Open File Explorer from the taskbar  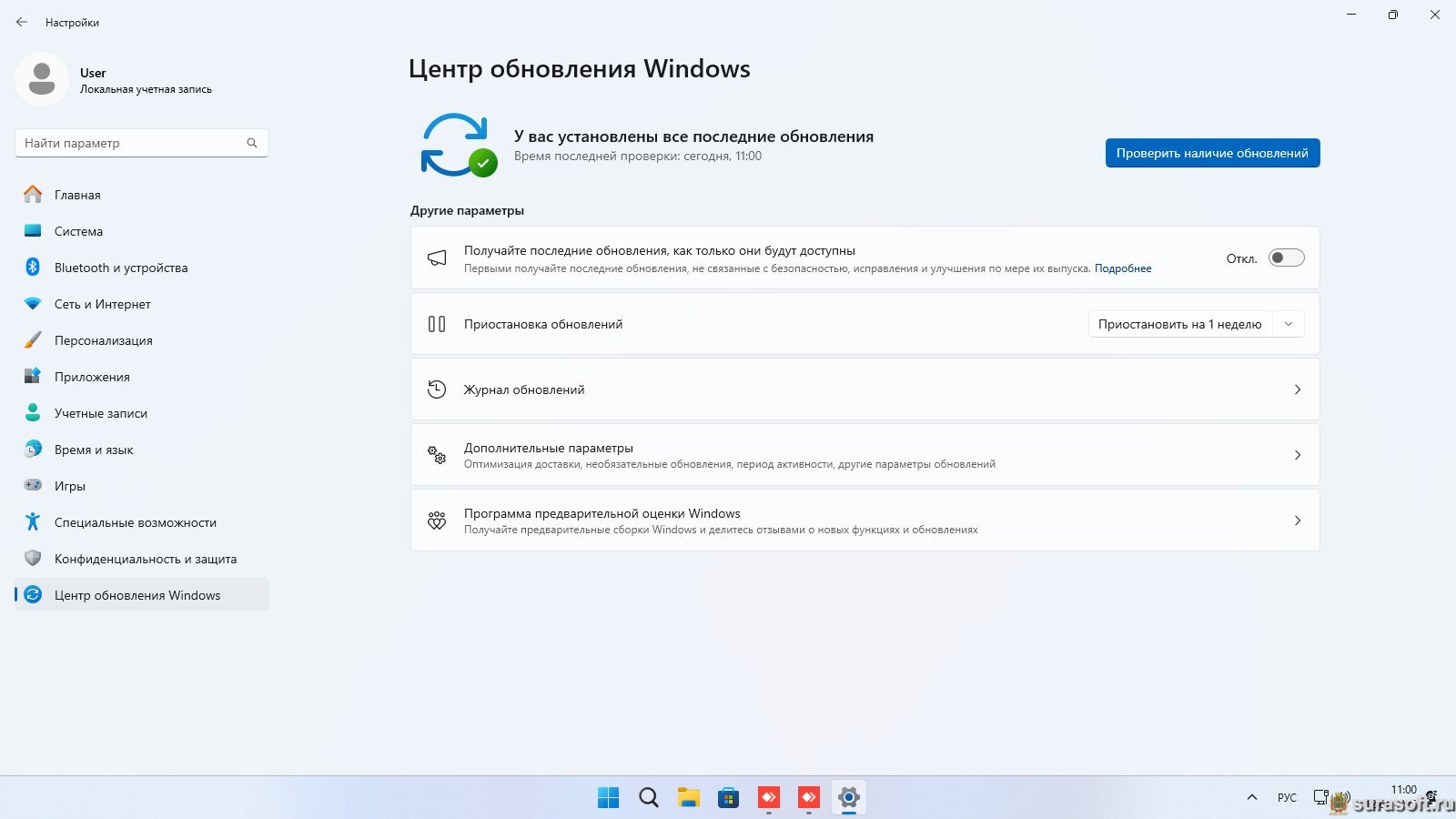688,798
